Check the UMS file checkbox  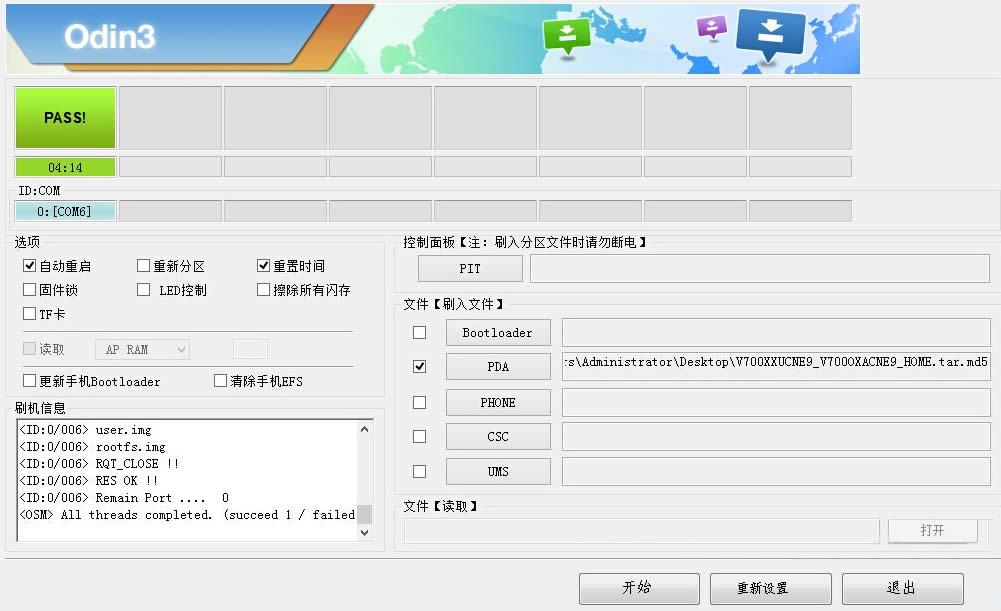[x=419, y=472]
